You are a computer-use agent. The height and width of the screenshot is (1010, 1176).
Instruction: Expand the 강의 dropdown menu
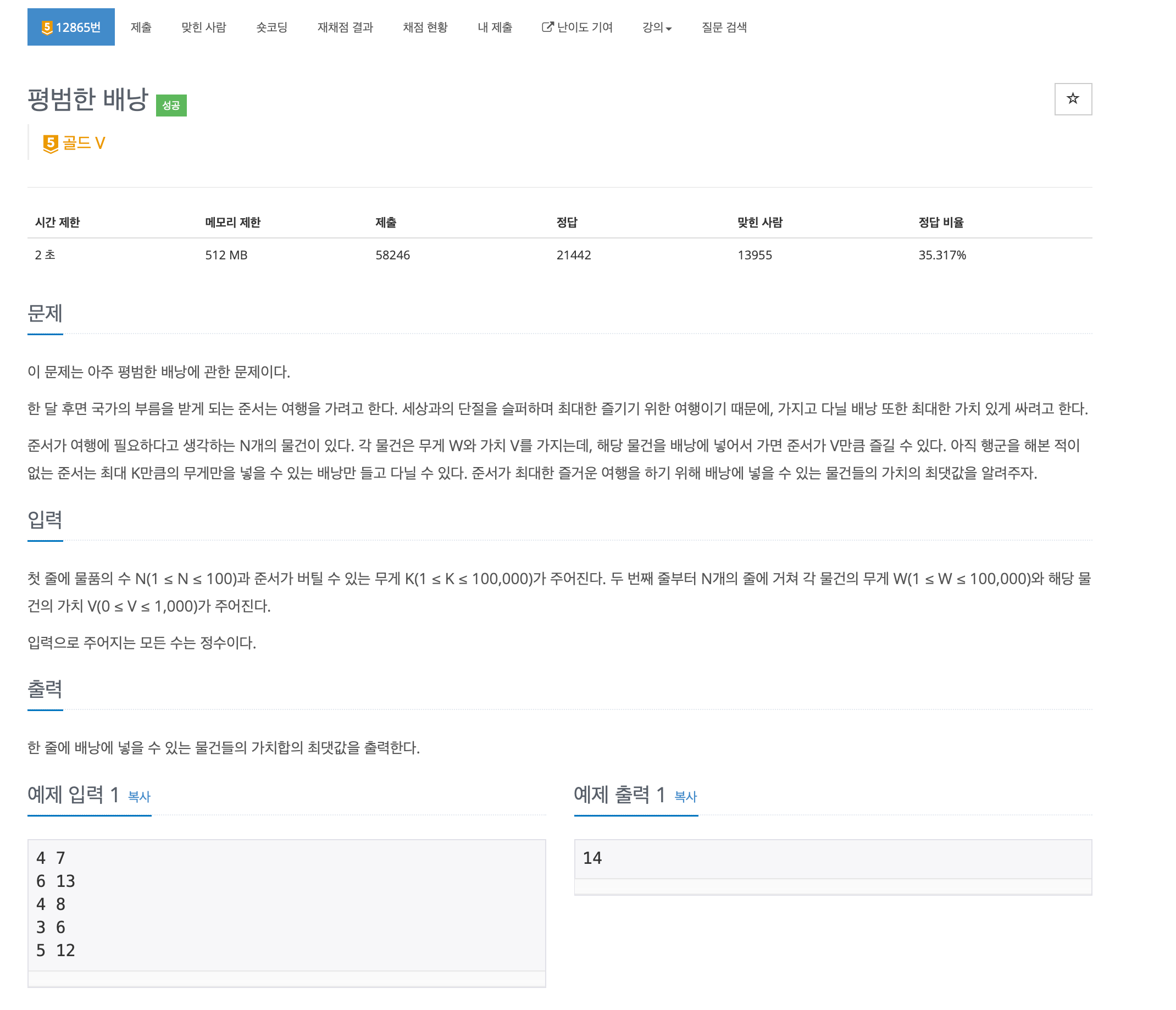(x=656, y=27)
